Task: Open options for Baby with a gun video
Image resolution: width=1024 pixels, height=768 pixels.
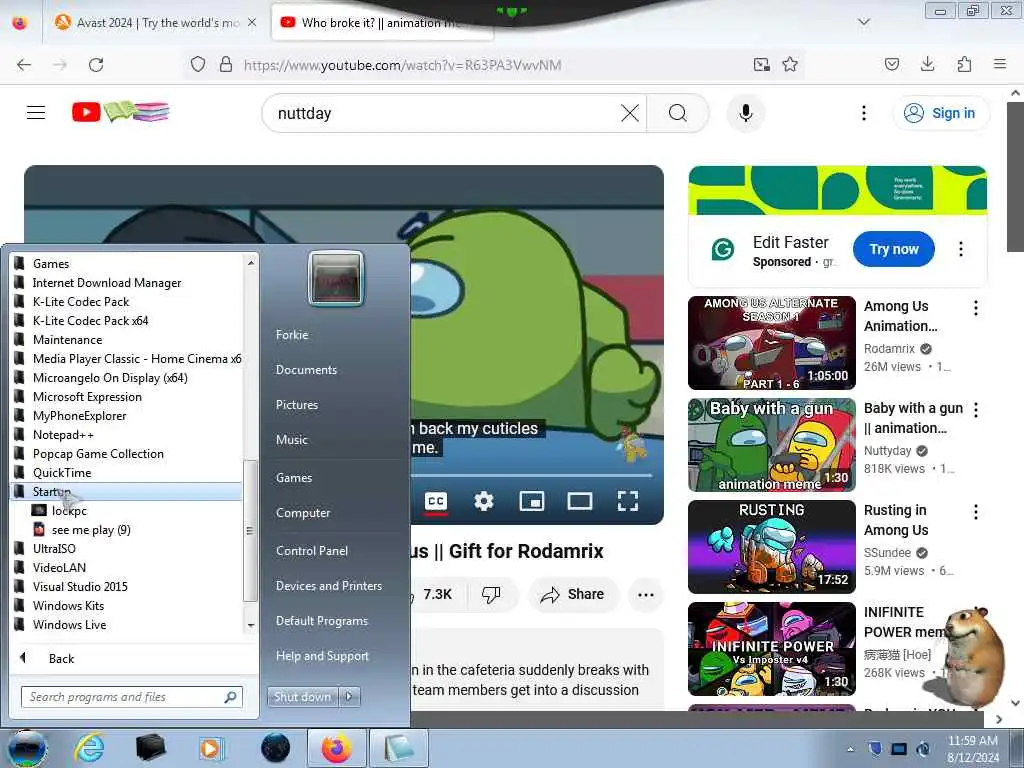Action: [976, 409]
